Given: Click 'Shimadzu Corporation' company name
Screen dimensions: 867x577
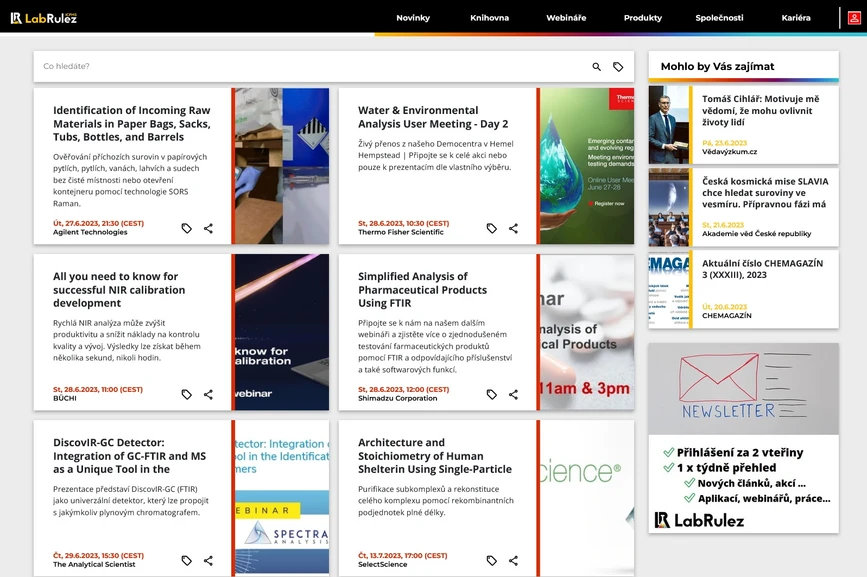Looking at the screenshot, I should pyautogui.click(x=398, y=398).
